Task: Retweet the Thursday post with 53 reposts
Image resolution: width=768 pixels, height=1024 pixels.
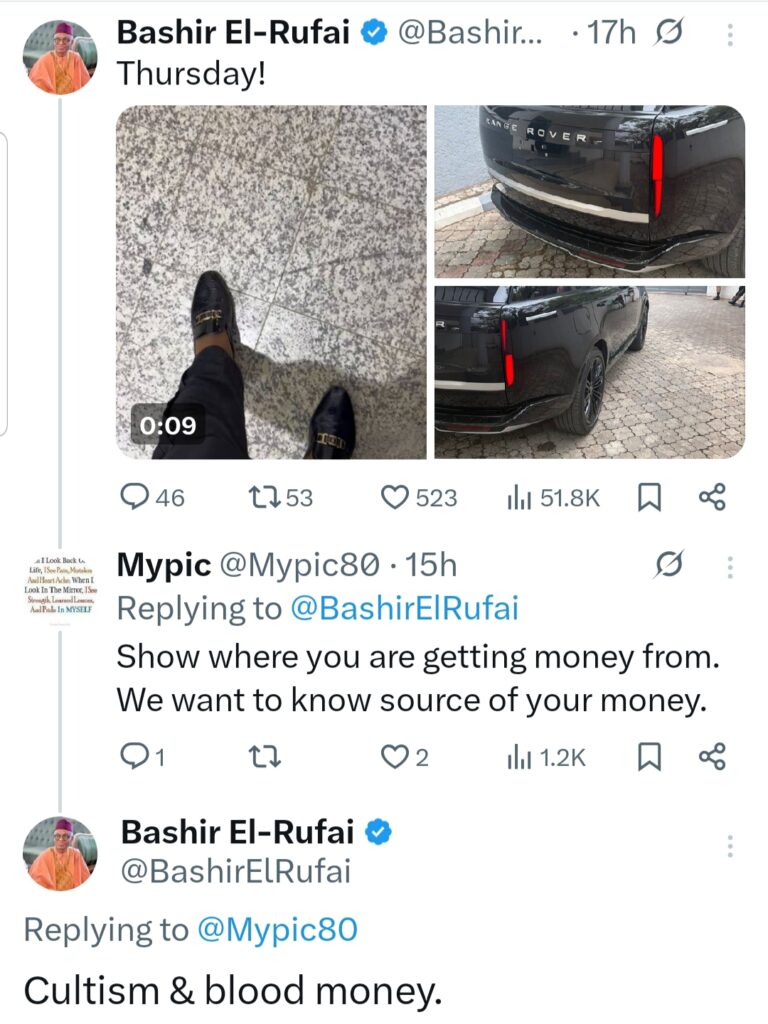Action: coord(262,497)
